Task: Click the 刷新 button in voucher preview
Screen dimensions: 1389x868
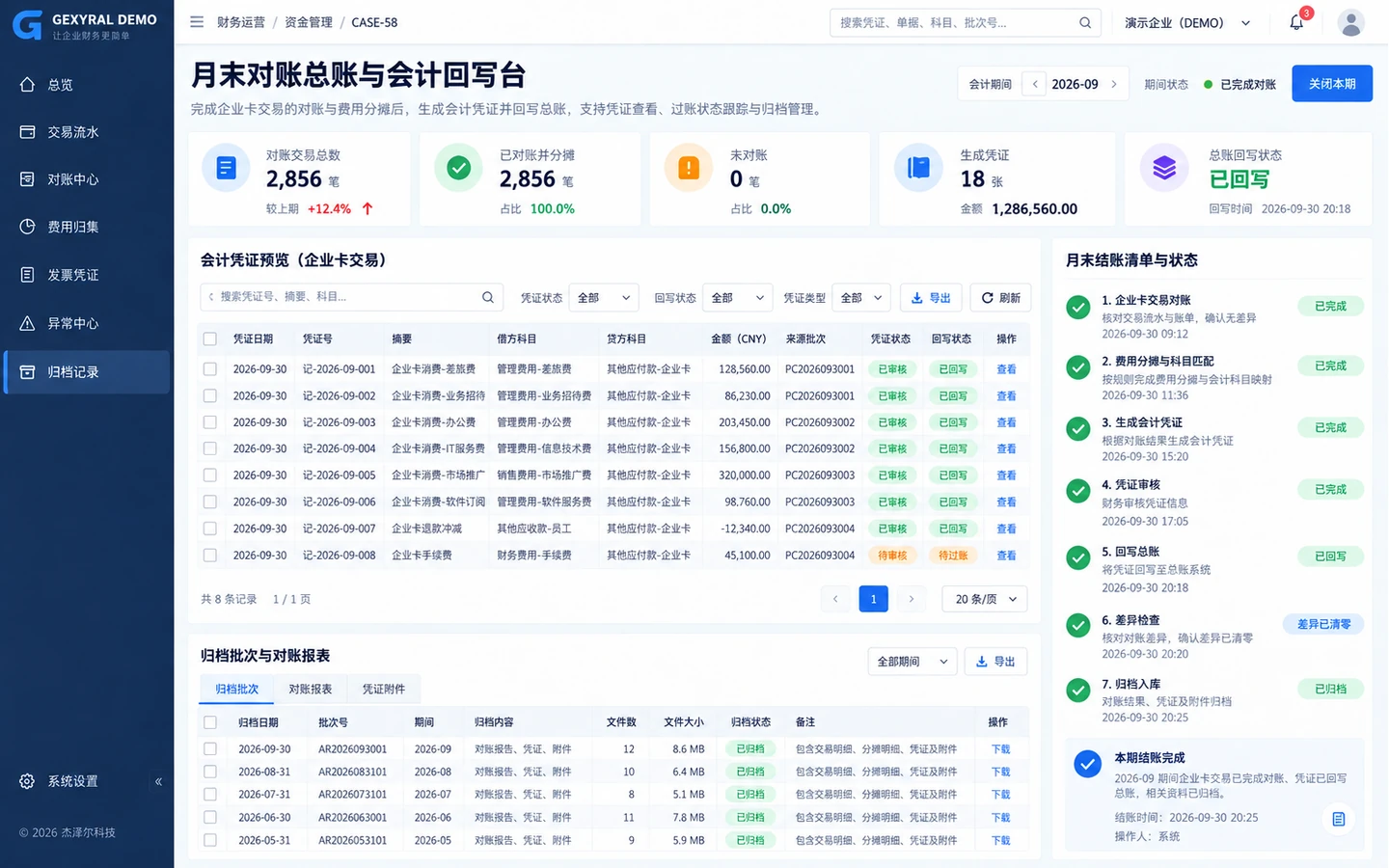Action: 1000,298
